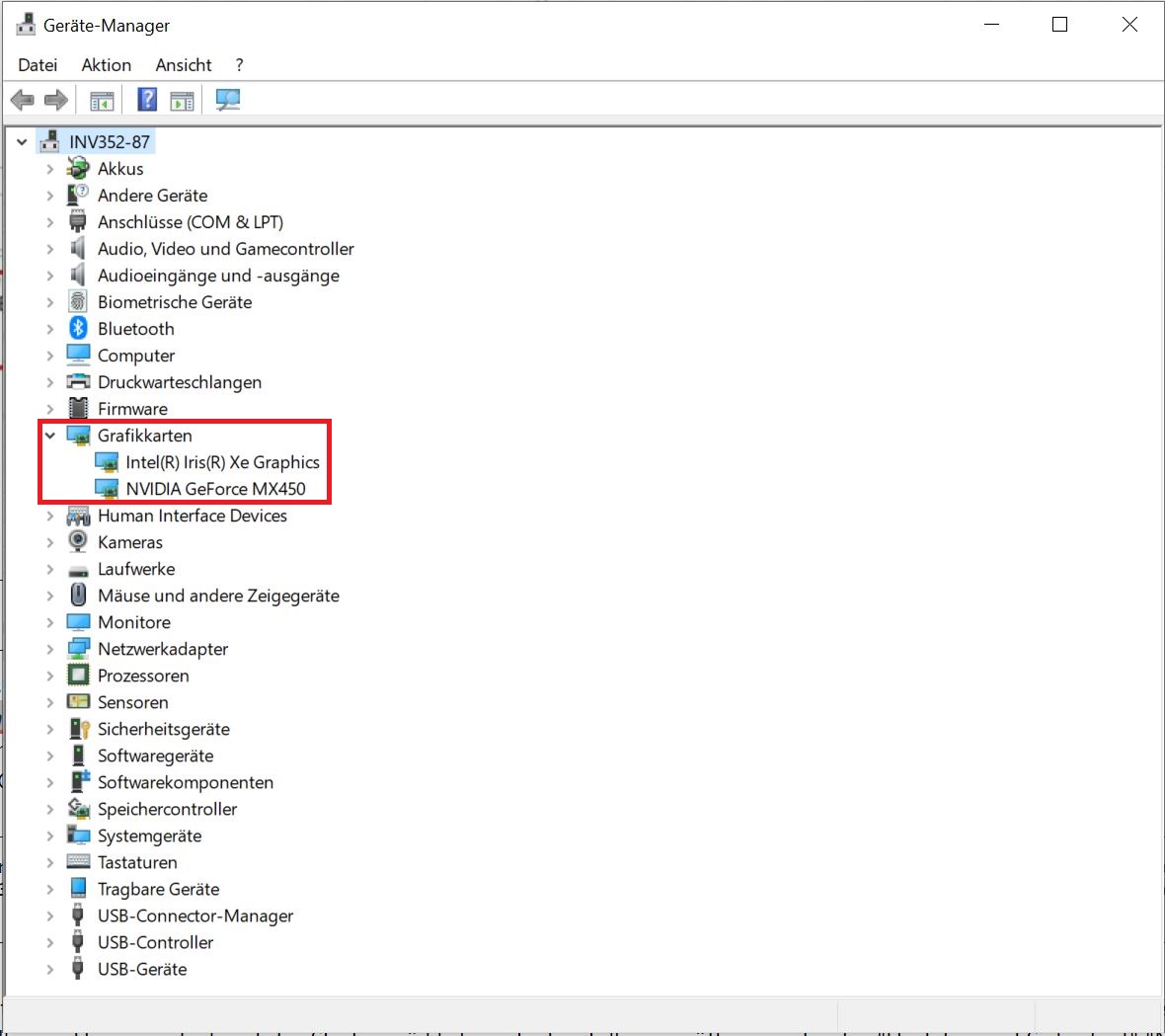1165x1036 pixels.
Task: Click the Intel Iris Xe Graphics adapter icon
Action: coord(107,462)
